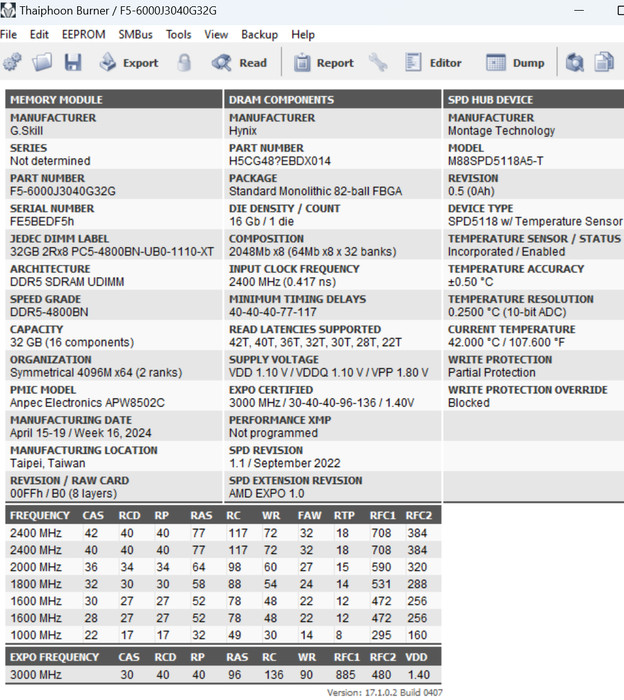Click the Read SPD toolbar button
Viewport: 624px width, 700px height.
(240, 62)
